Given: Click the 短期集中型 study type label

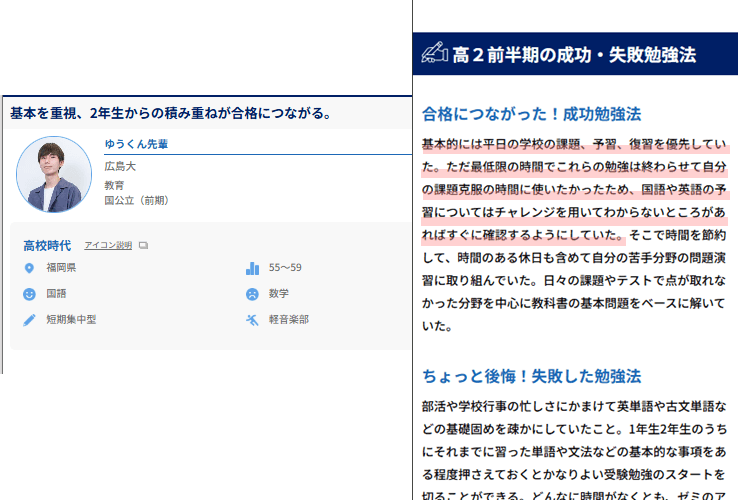Looking at the screenshot, I should 71,319.
